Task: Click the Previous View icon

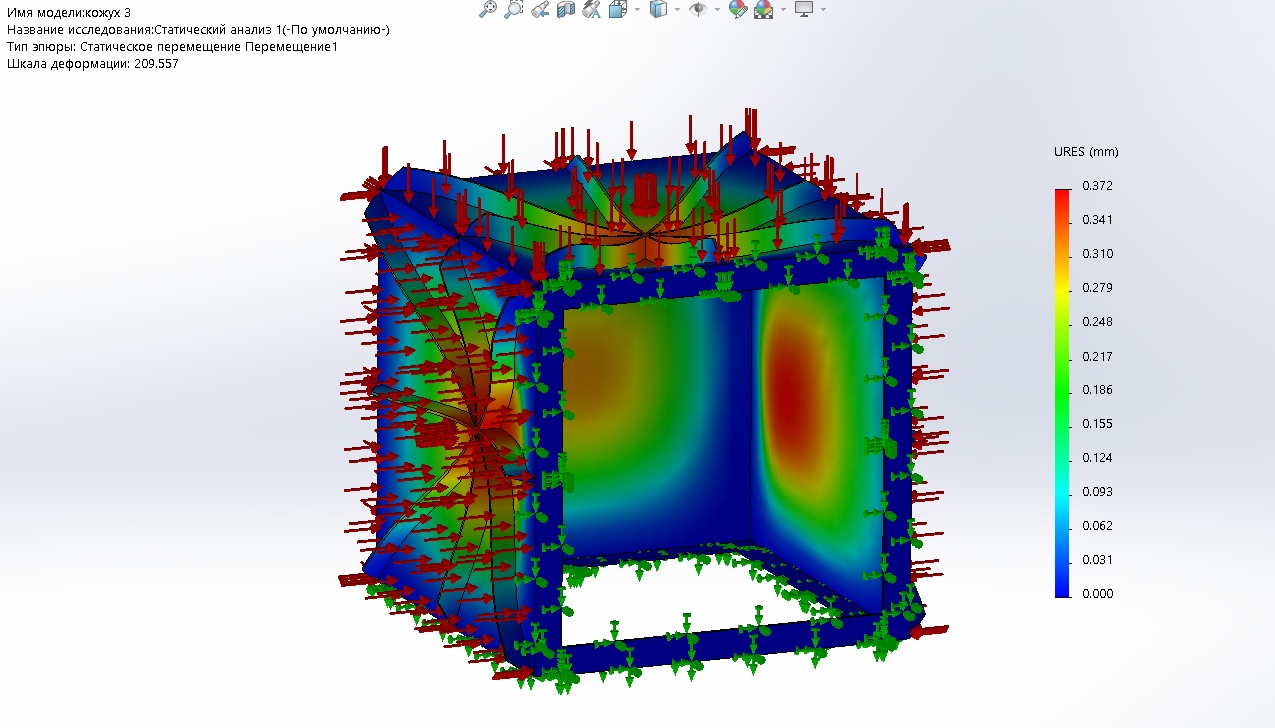Action: (540, 9)
